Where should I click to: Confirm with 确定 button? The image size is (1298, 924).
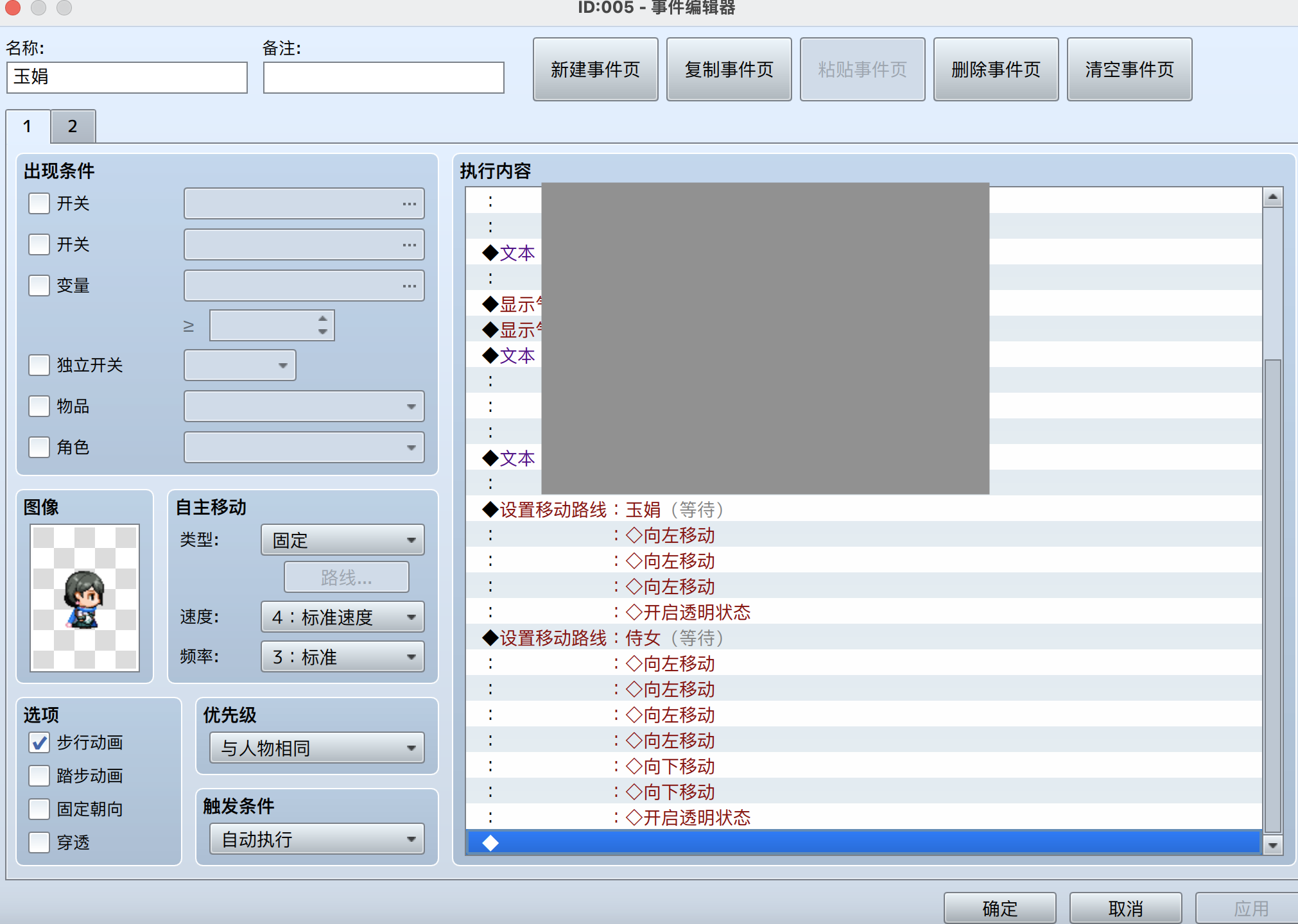pyautogui.click(x=999, y=908)
